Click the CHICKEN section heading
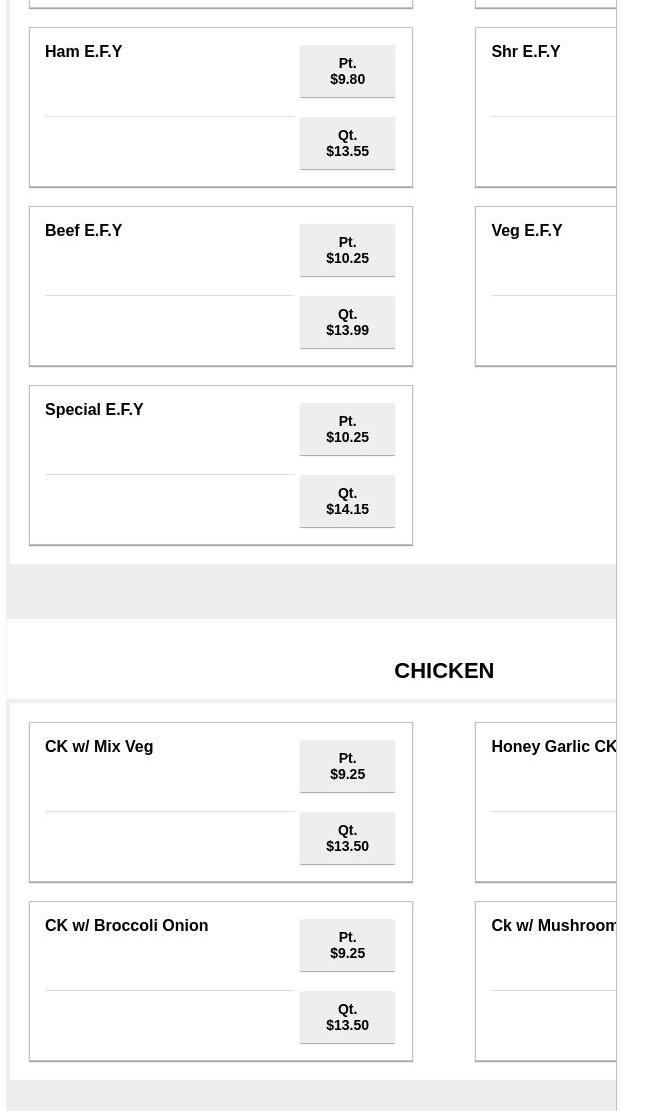The image size is (650, 1111). coord(443,671)
